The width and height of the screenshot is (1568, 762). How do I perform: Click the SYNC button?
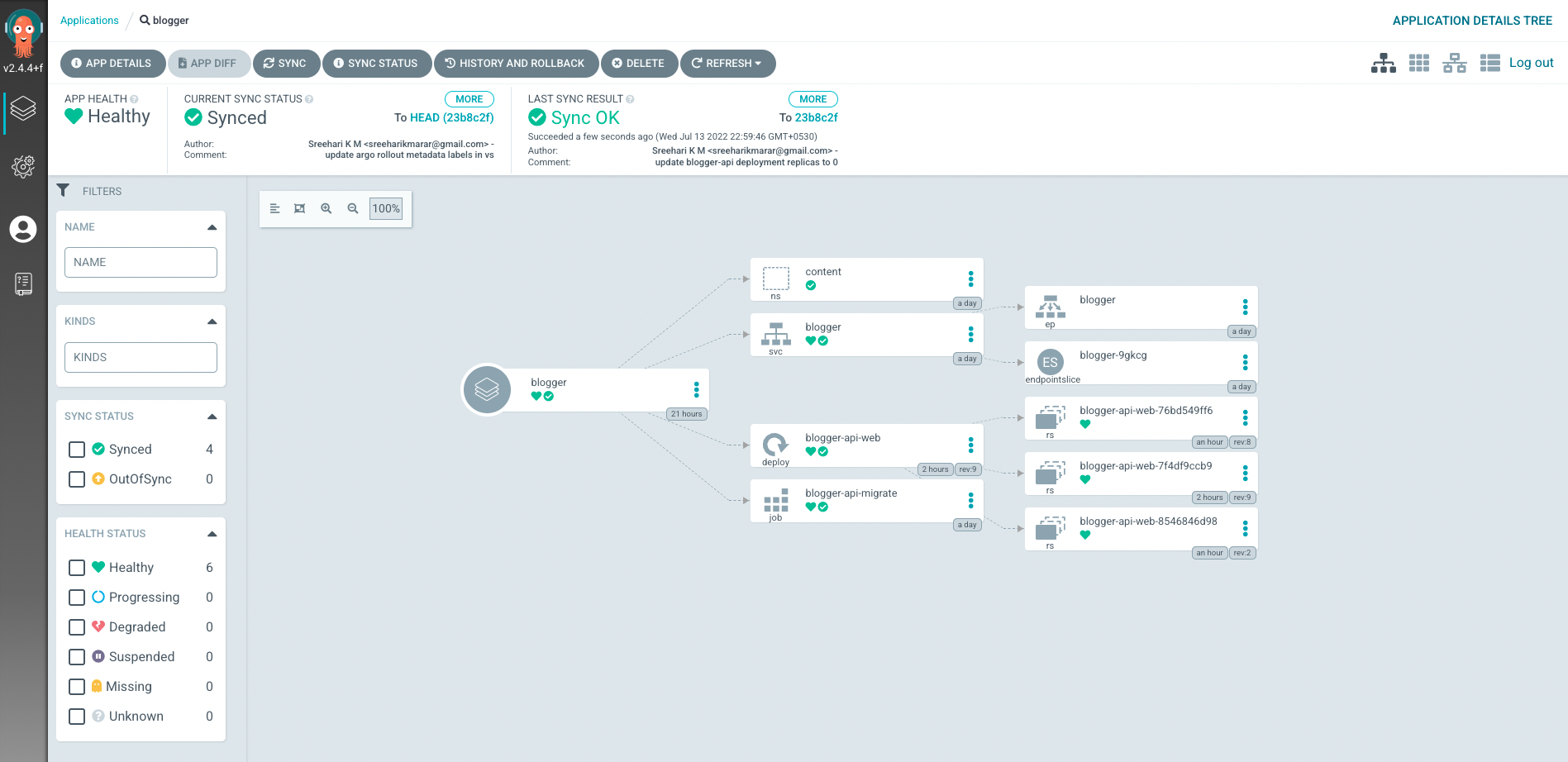click(x=285, y=64)
